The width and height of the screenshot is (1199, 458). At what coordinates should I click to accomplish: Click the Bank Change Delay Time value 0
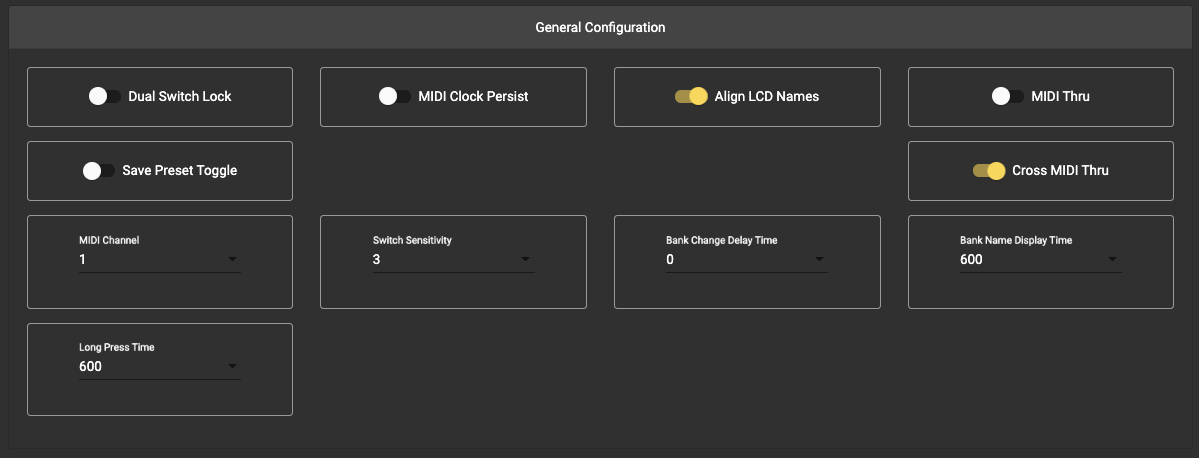[737, 260]
